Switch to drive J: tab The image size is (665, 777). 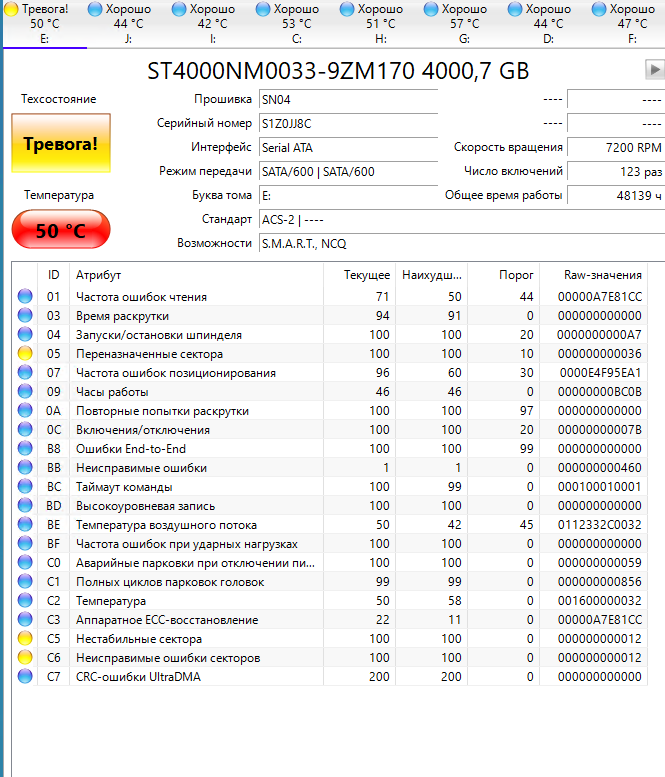tap(129, 23)
